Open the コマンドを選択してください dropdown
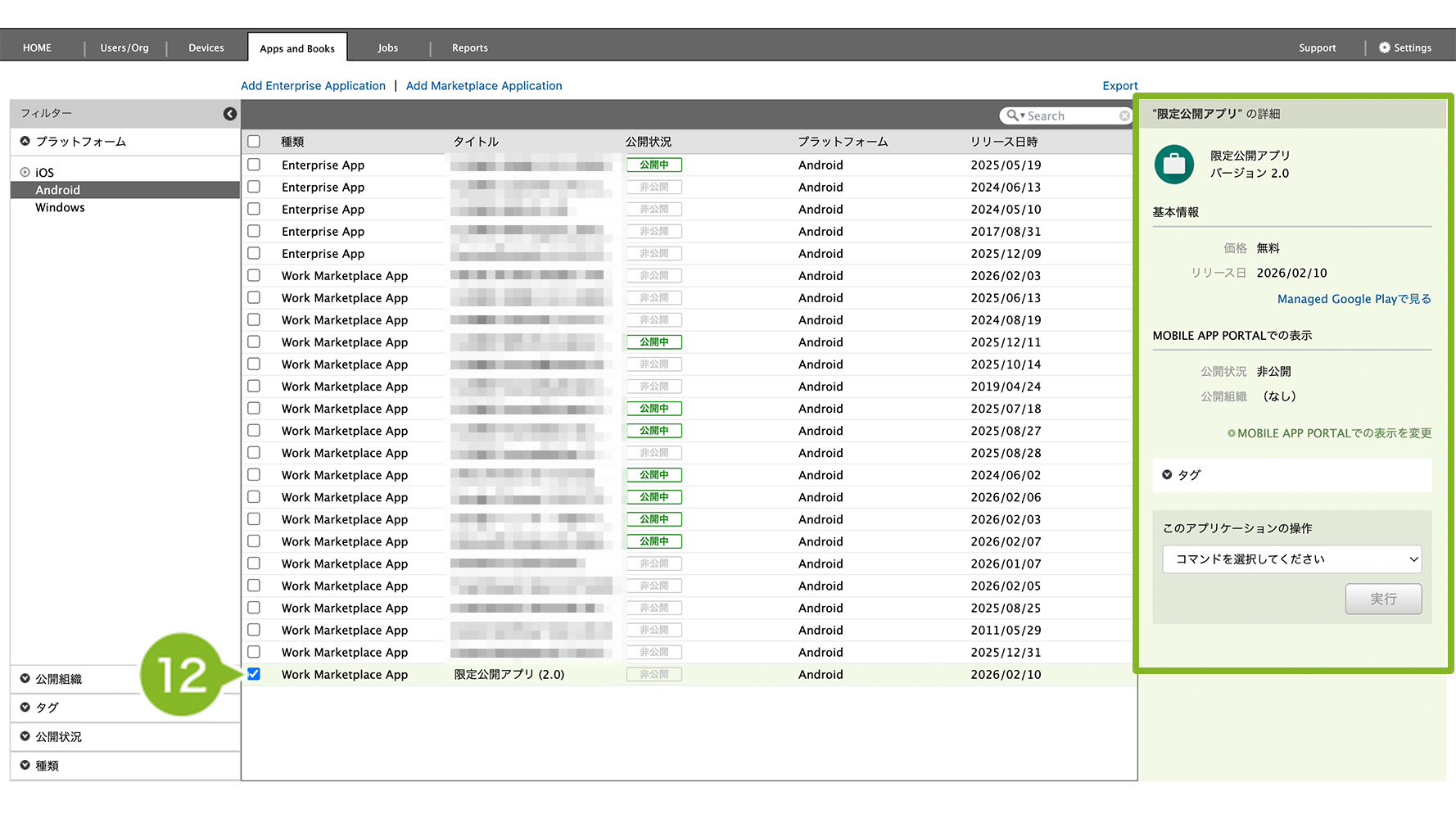The height and width of the screenshot is (819, 1456). pos(1291,559)
